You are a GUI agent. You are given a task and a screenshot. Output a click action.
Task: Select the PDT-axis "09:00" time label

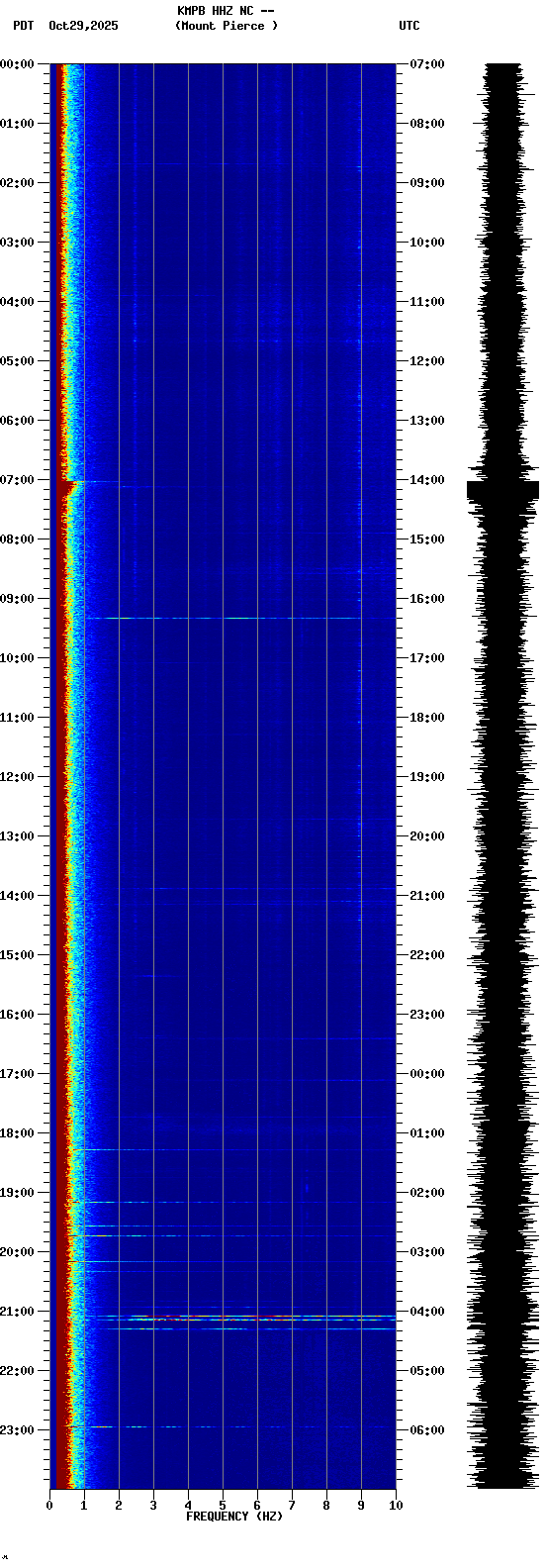click(x=17, y=599)
